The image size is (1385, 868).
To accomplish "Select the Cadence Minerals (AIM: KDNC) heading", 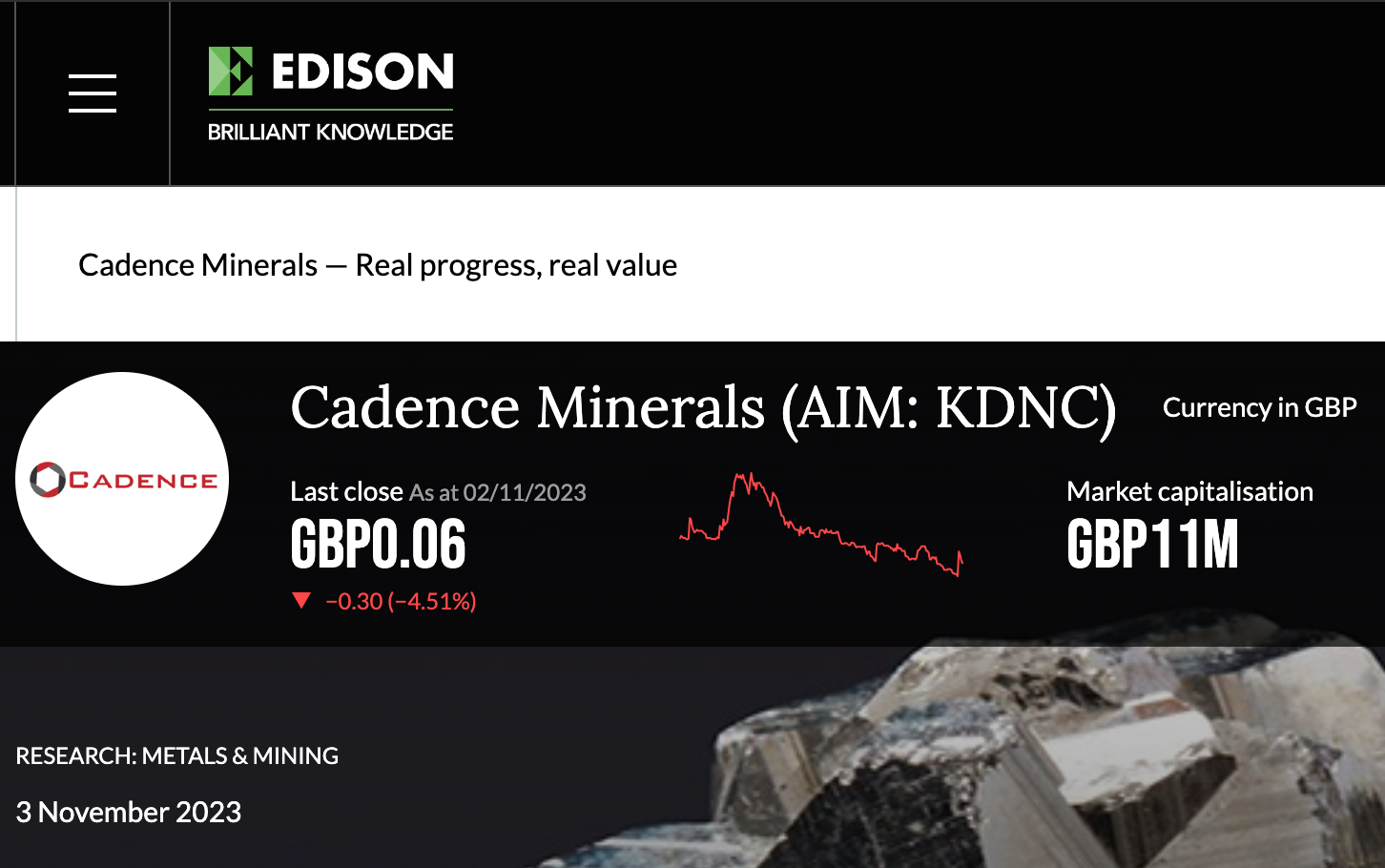I will pos(703,409).
